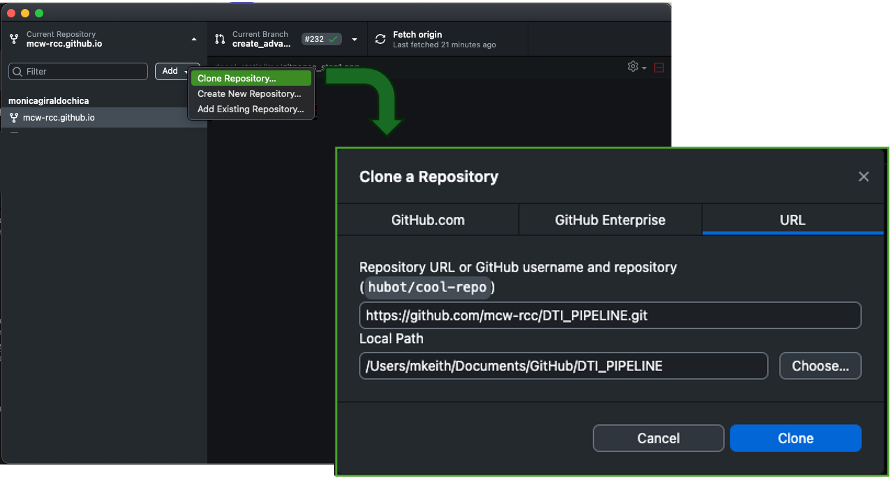891x477 pixels.
Task: Switch to the GitHub Enterprise tab
Action: coord(610,220)
